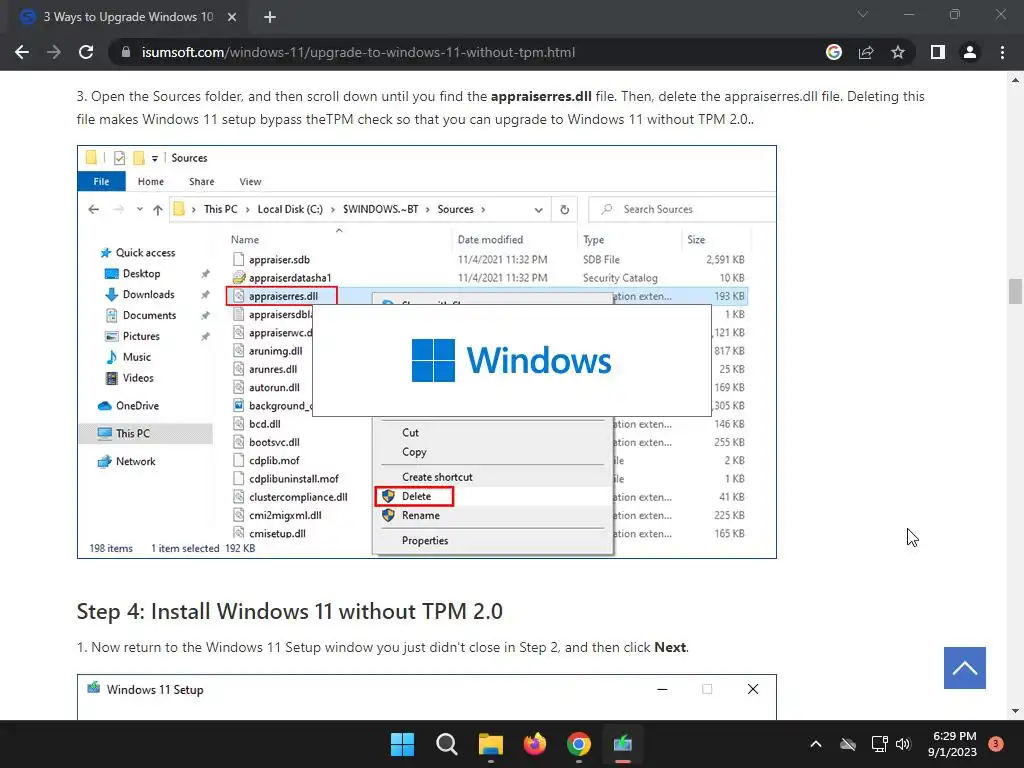
Task: Click the browser forward arrow
Action: click(54, 52)
